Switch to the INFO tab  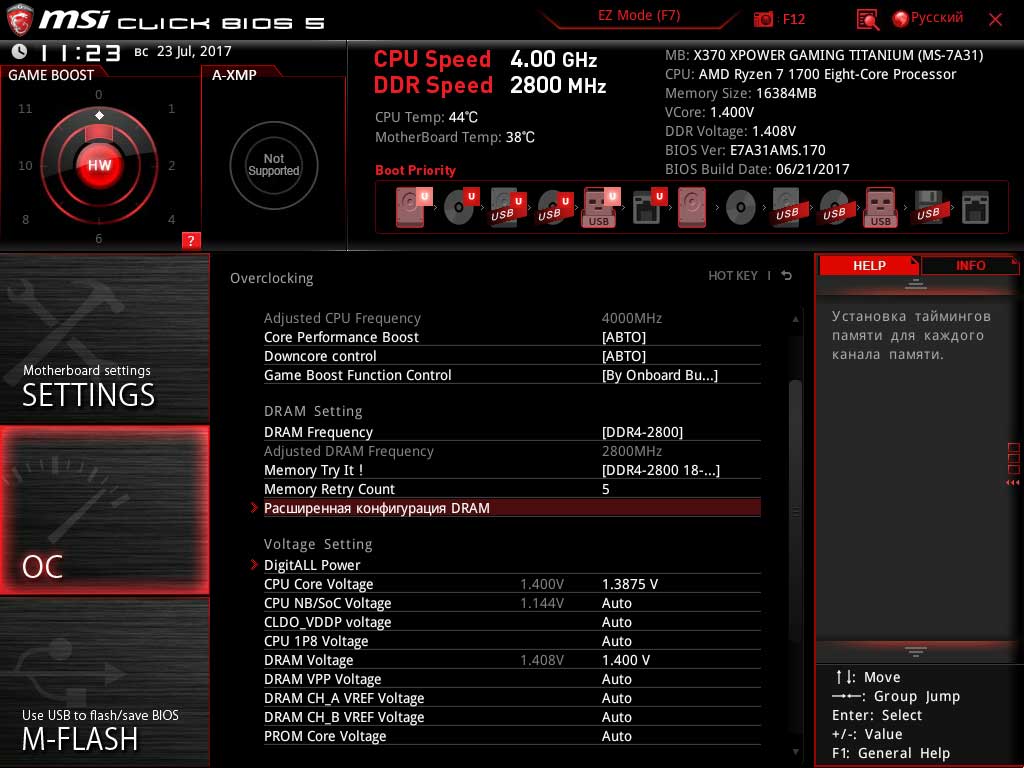[970, 265]
